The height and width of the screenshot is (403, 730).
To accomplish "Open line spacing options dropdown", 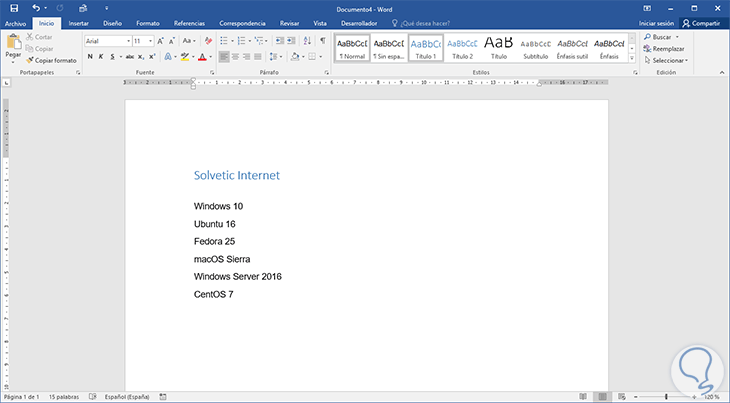I will (276, 57).
